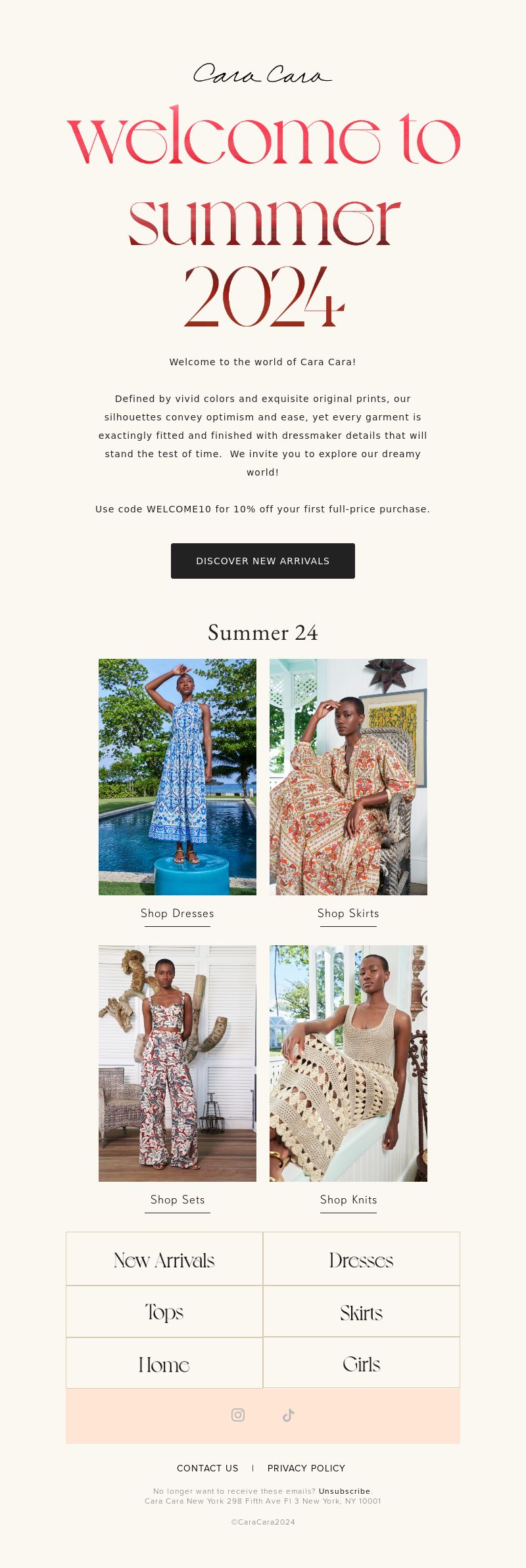This screenshot has height=1568, width=526.
Task: Select the red floral pants set photo
Action: click(178, 1064)
